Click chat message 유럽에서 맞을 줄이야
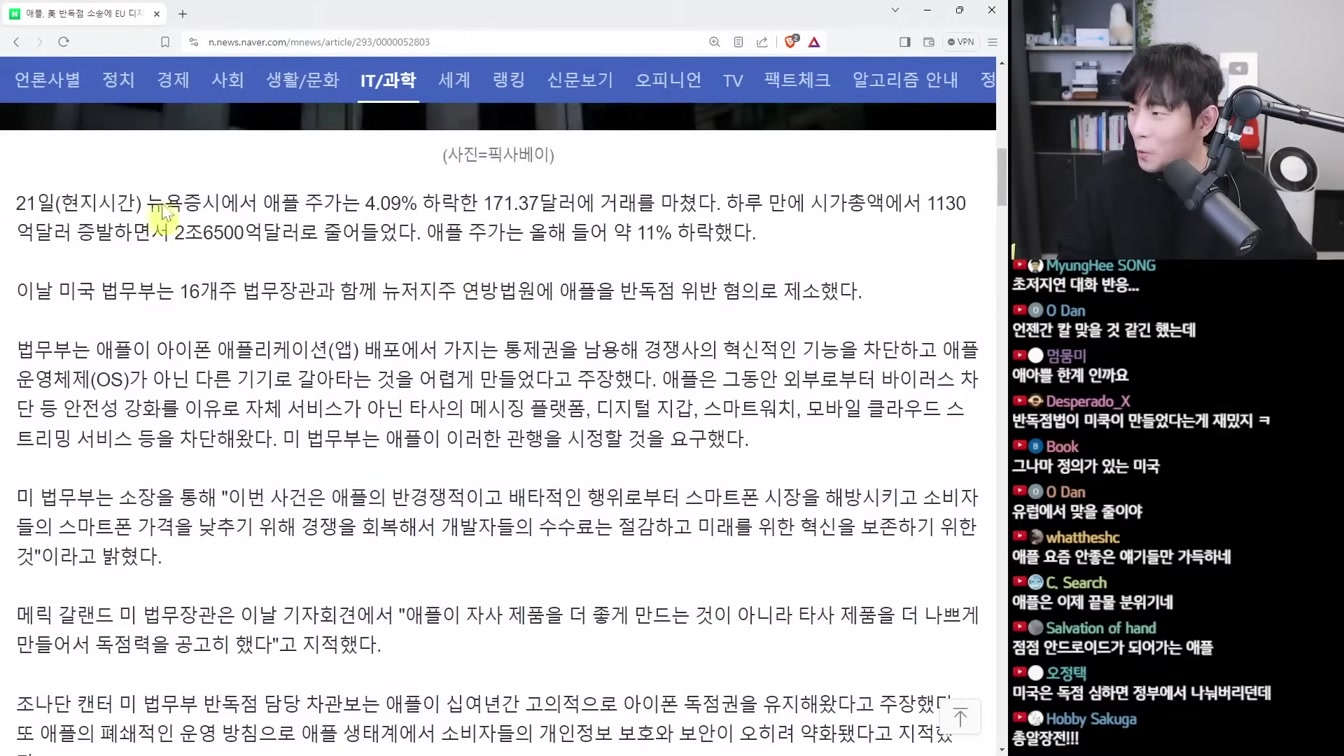Image resolution: width=1344 pixels, height=756 pixels. [1077, 511]
